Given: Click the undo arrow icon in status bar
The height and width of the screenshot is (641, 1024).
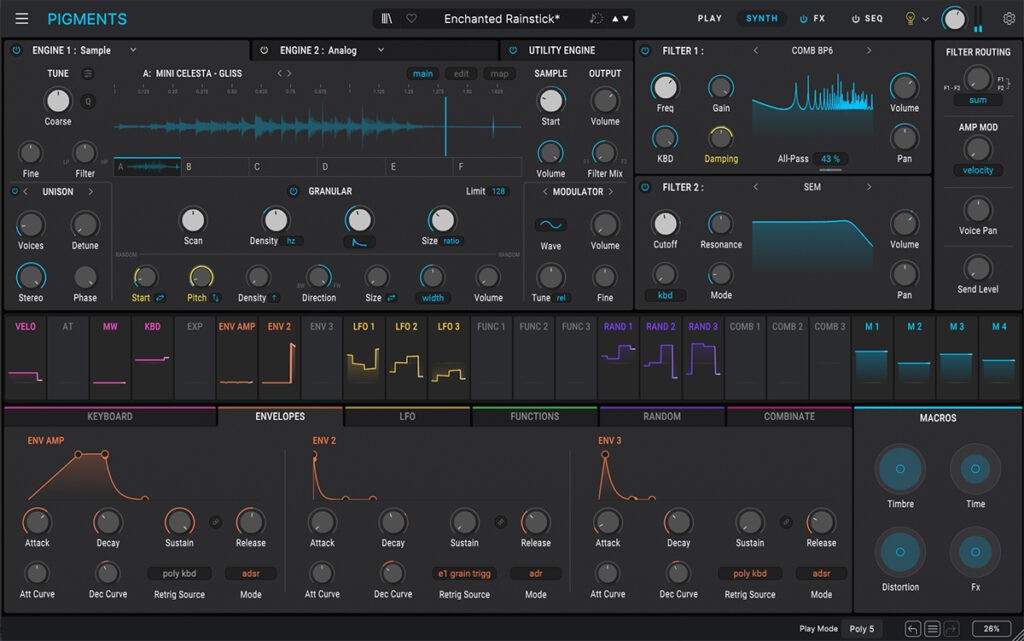Looking at the screenshot, I should coord(912,629).
